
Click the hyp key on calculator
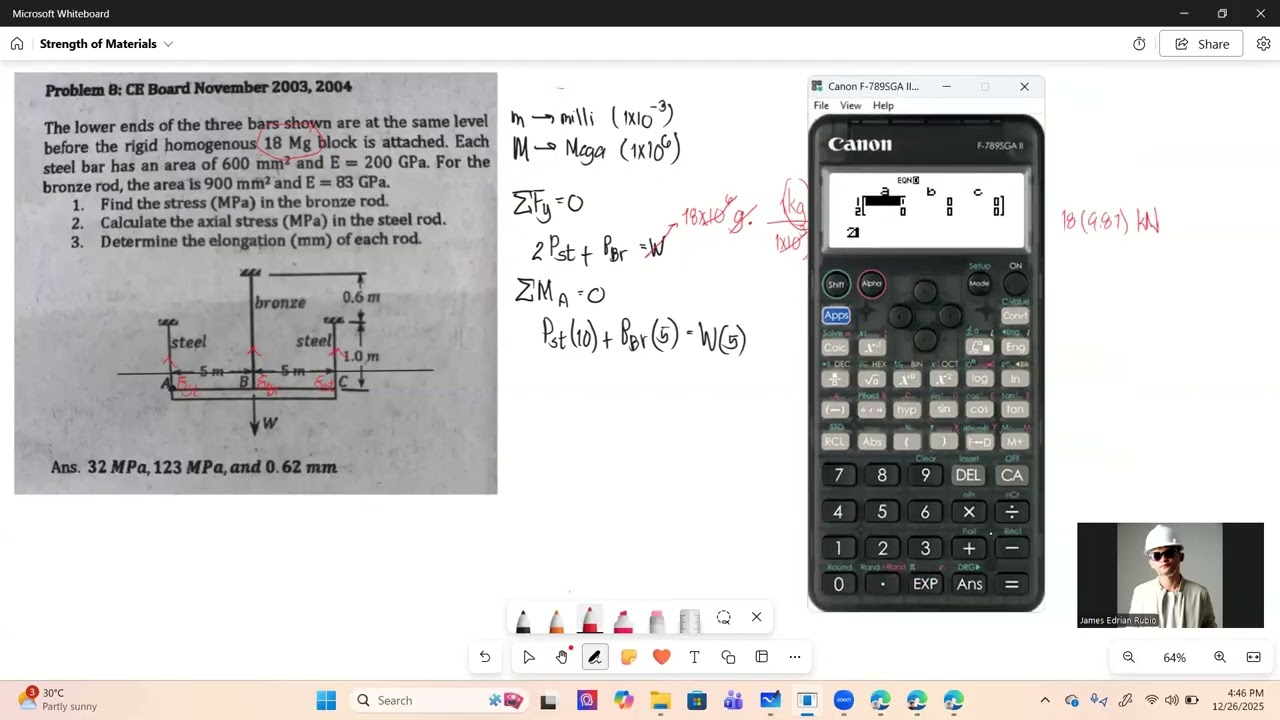907,409
